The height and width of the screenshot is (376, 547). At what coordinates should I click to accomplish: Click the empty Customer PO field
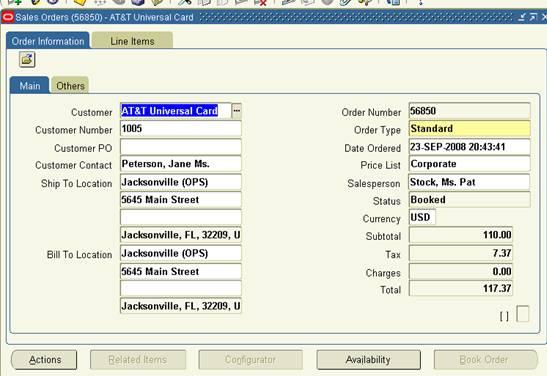point(181,147)
